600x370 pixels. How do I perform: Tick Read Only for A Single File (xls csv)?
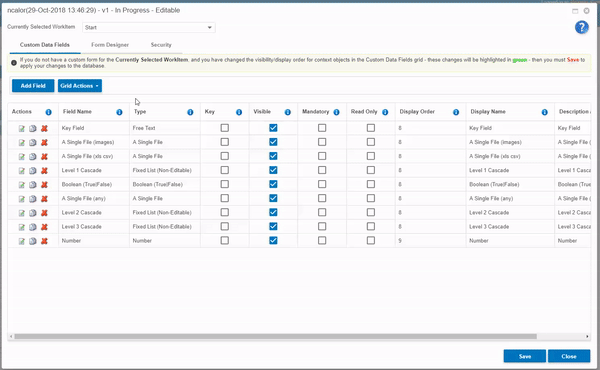(371, 156)
